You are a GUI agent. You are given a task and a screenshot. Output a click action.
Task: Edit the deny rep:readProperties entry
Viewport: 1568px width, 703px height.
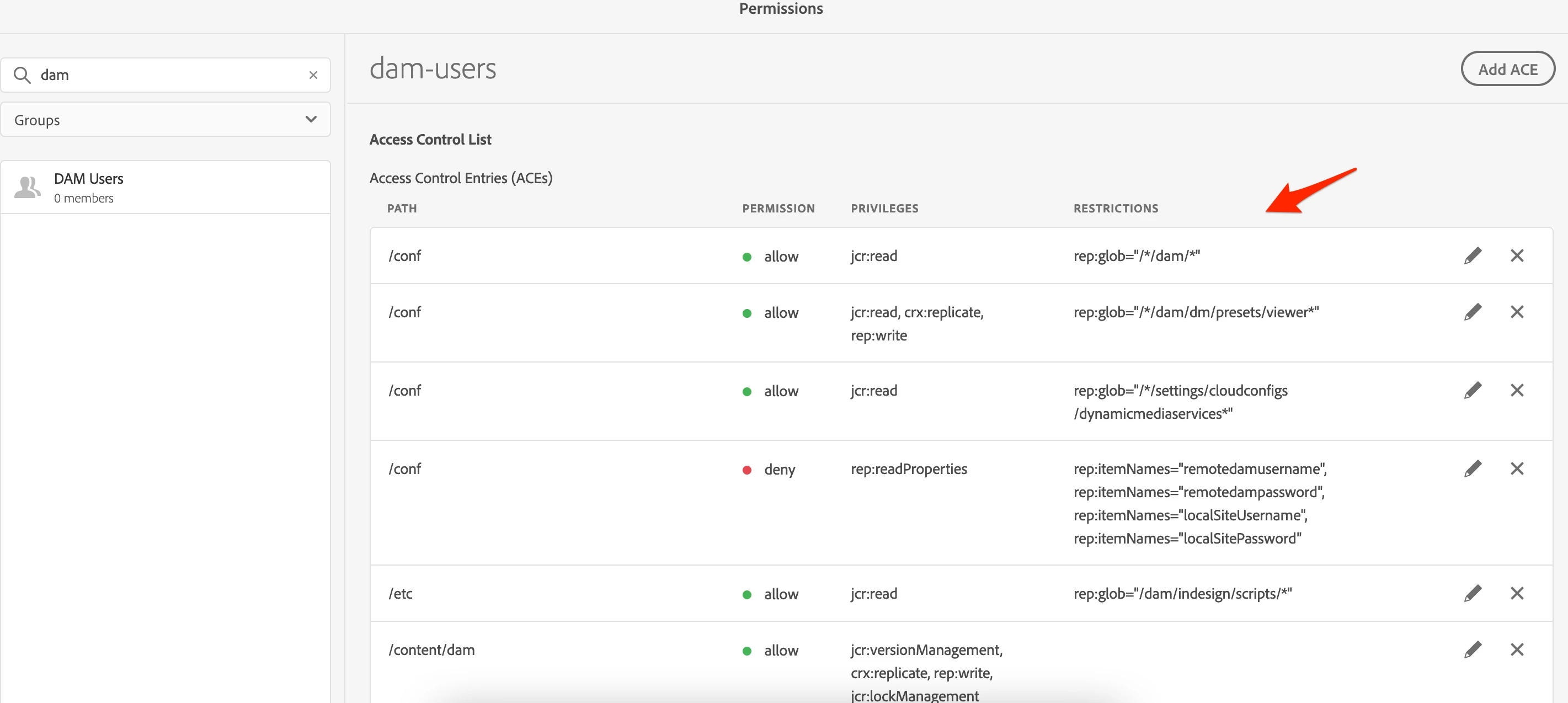pos(1472,468)
